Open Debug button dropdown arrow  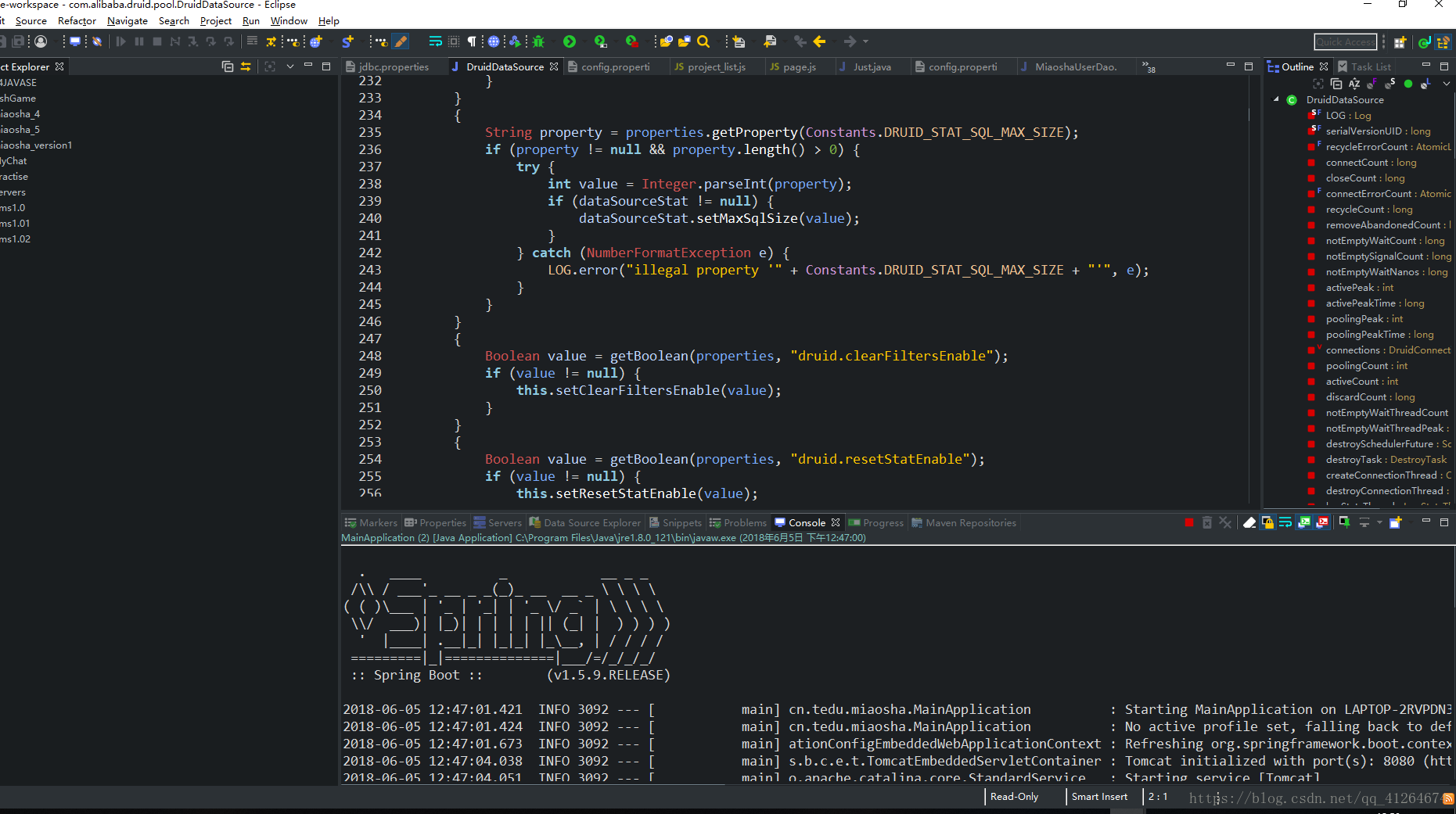pos(553,41)
